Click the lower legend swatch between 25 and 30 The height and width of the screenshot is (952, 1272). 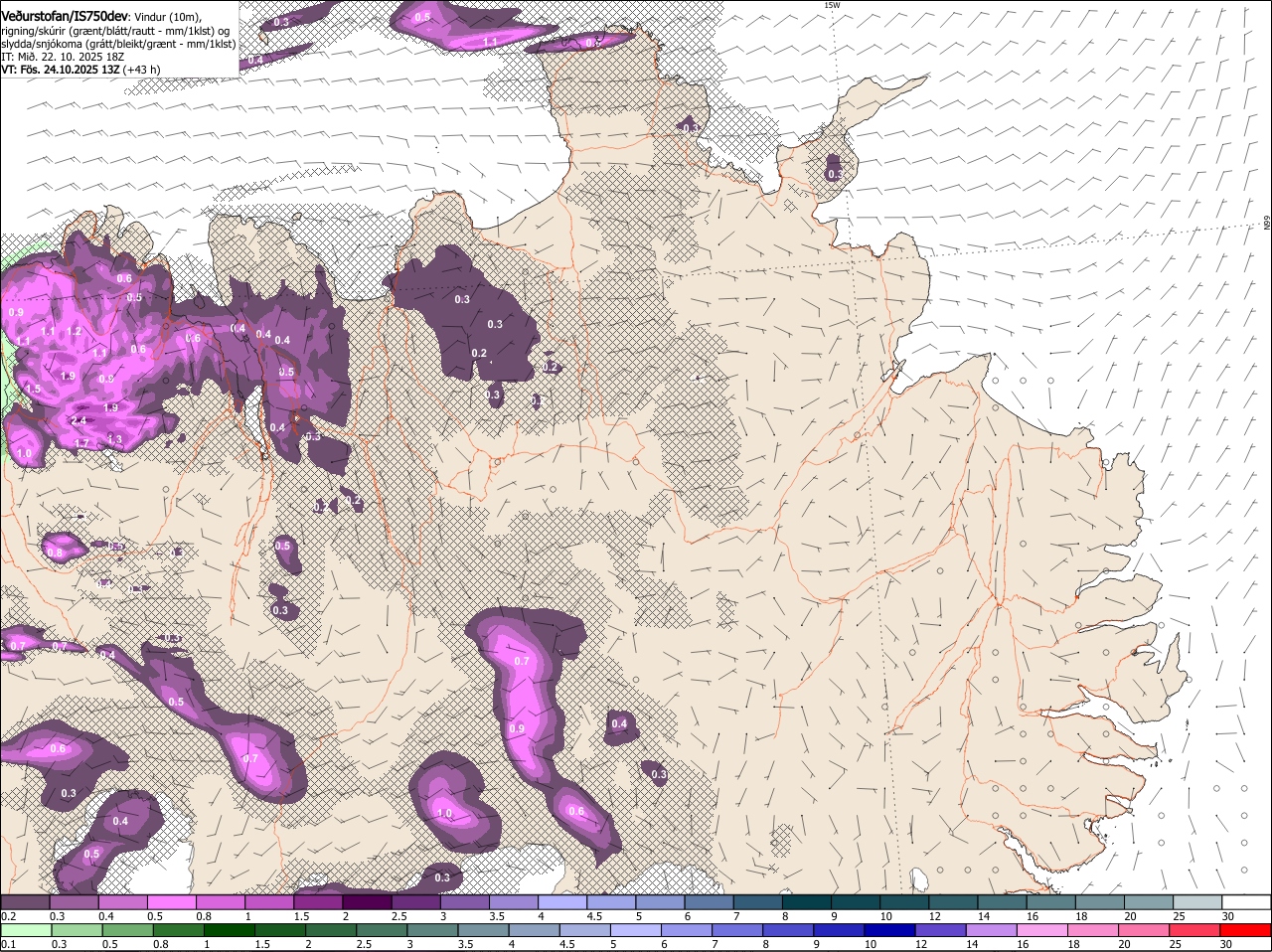coord(1195,930)
